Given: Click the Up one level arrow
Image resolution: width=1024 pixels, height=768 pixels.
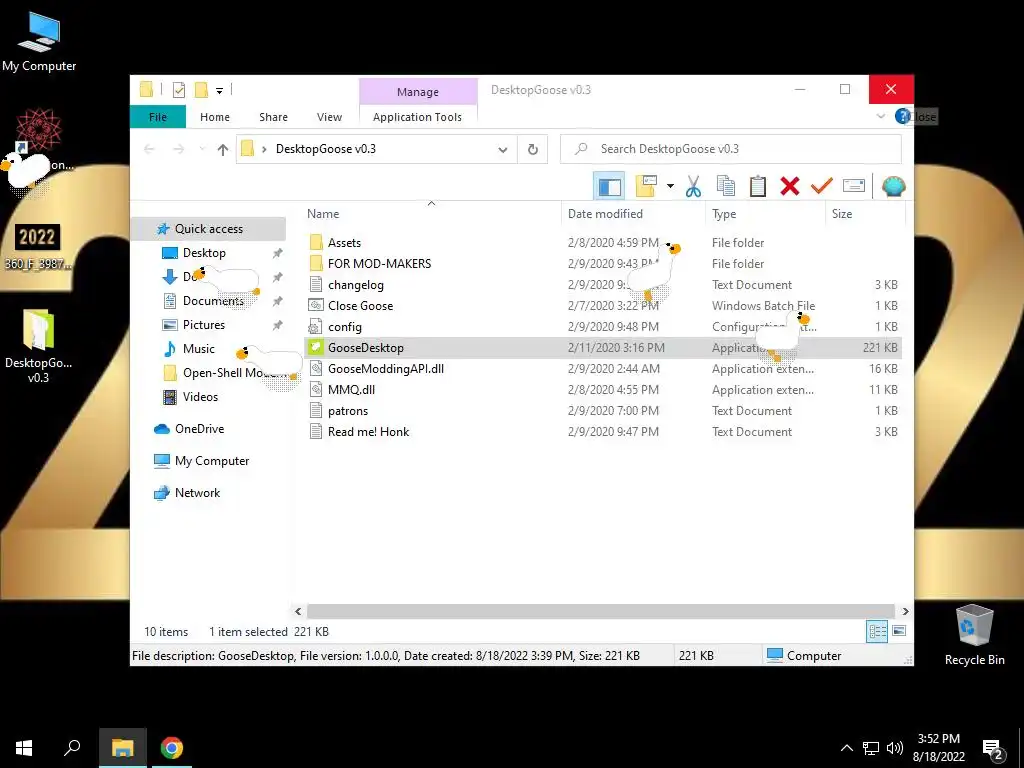Looking at the screenshot, I should [x=223, y=150].
